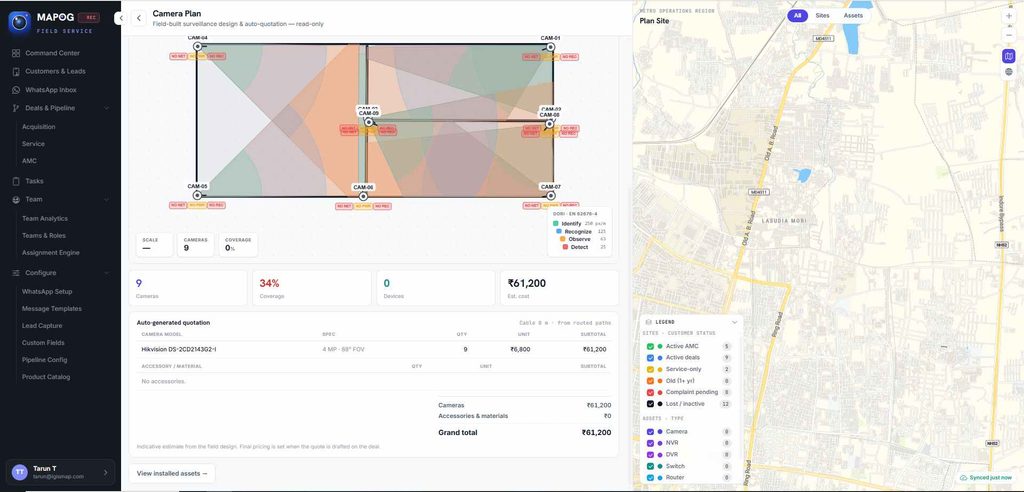Click the Configure sliders icon
The image size is (1024, 492).
point(16,272)
